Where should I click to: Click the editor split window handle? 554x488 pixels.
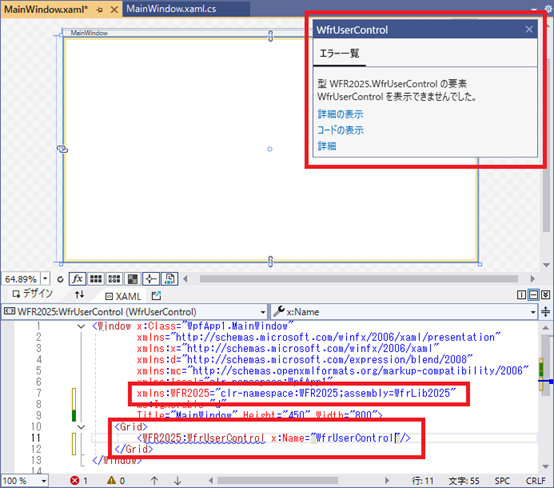pos(546,312)
